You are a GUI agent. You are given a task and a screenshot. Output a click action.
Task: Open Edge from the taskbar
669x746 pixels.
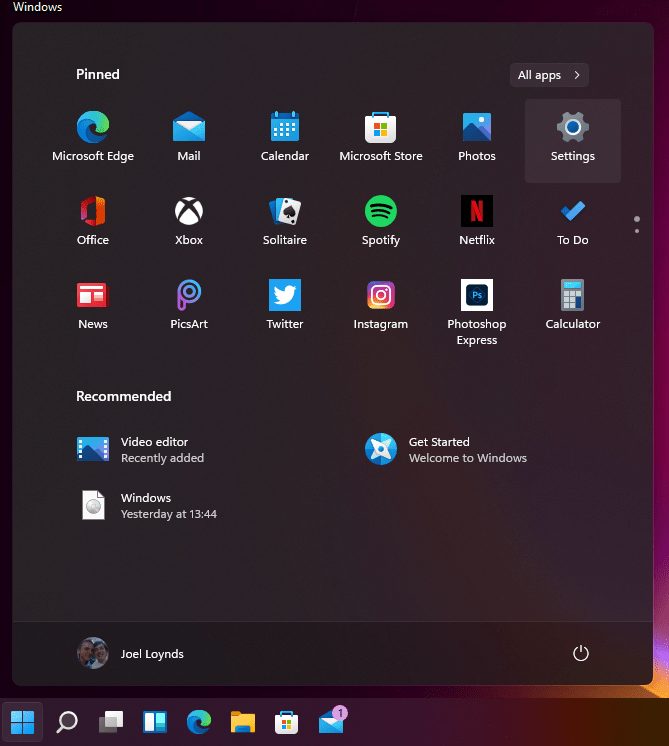pos(199,722)
